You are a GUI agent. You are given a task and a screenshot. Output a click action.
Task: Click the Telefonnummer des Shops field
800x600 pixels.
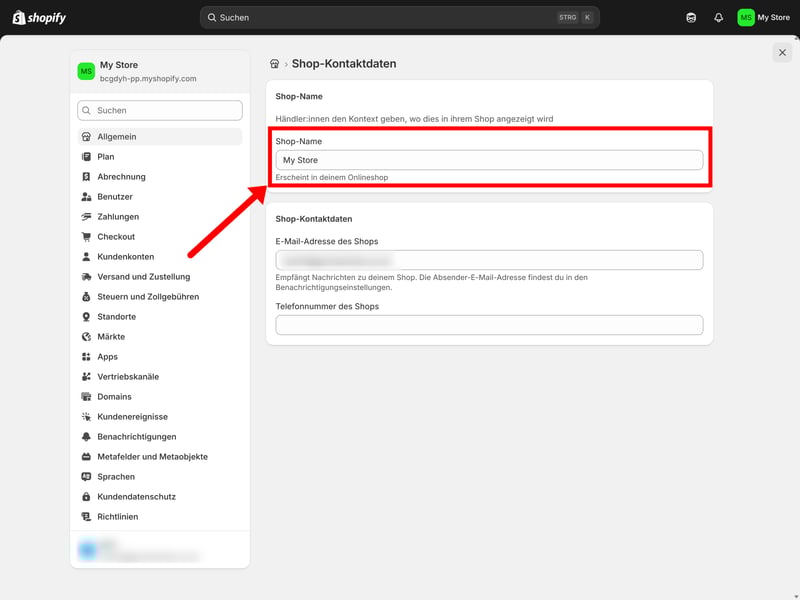(x=489, y=325)
